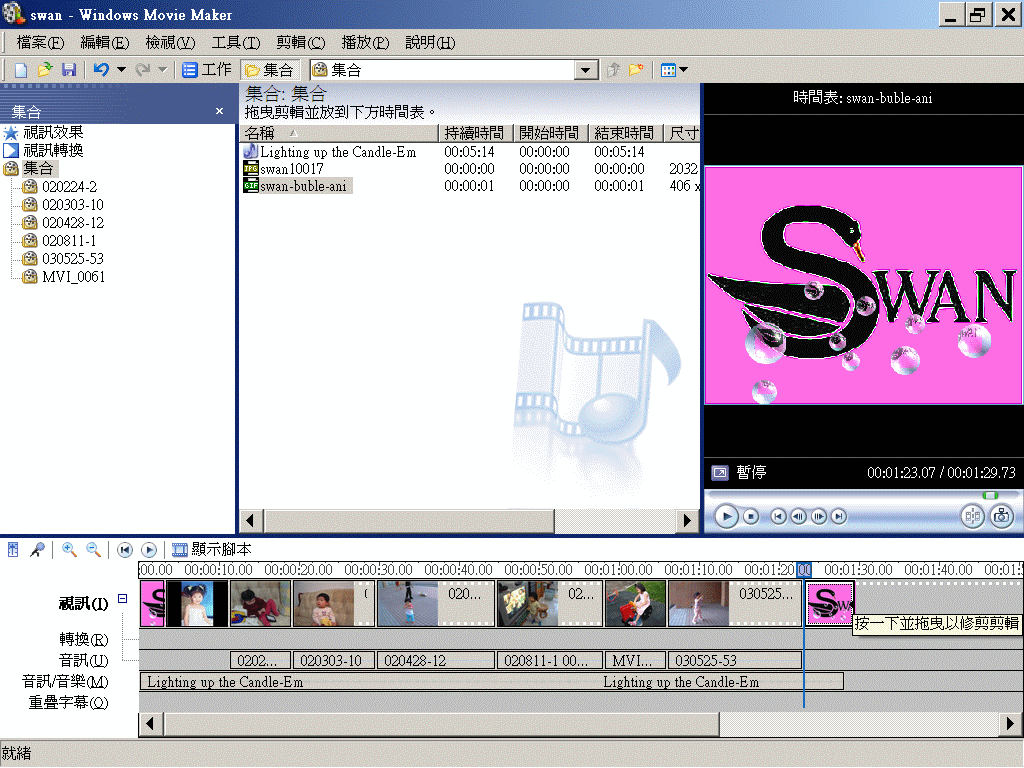This screenshot has width=1024, height=768.
Task: Open the collections combo box dropdown arrow
Action: (586, 70)
